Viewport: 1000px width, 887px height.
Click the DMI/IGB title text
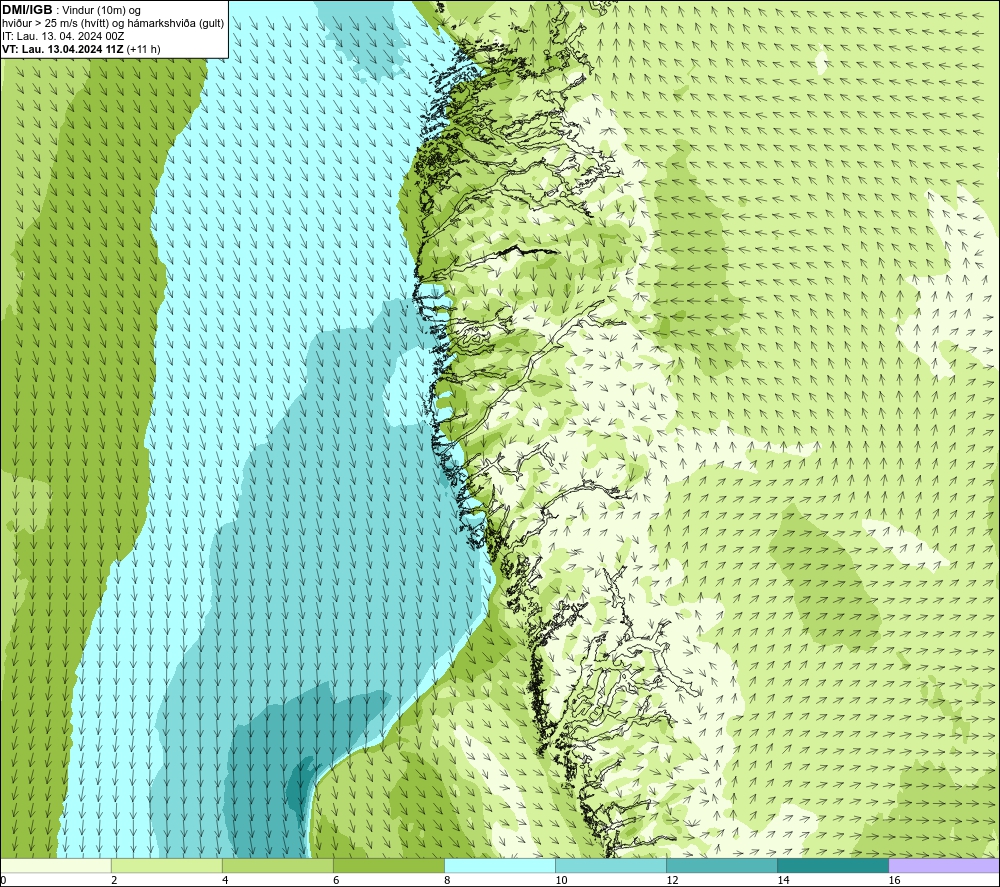(x=27, y=10)
